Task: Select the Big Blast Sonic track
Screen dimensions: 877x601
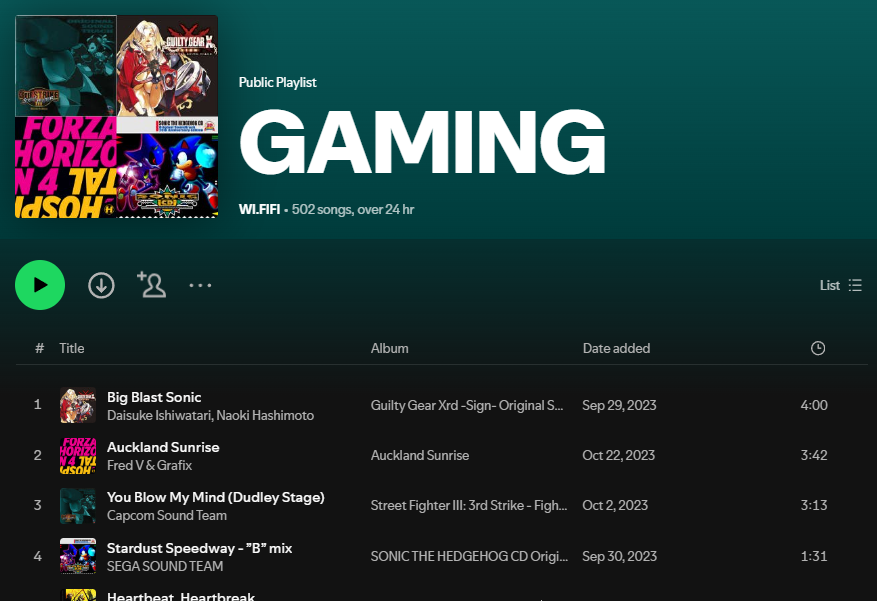Action: 154,397
